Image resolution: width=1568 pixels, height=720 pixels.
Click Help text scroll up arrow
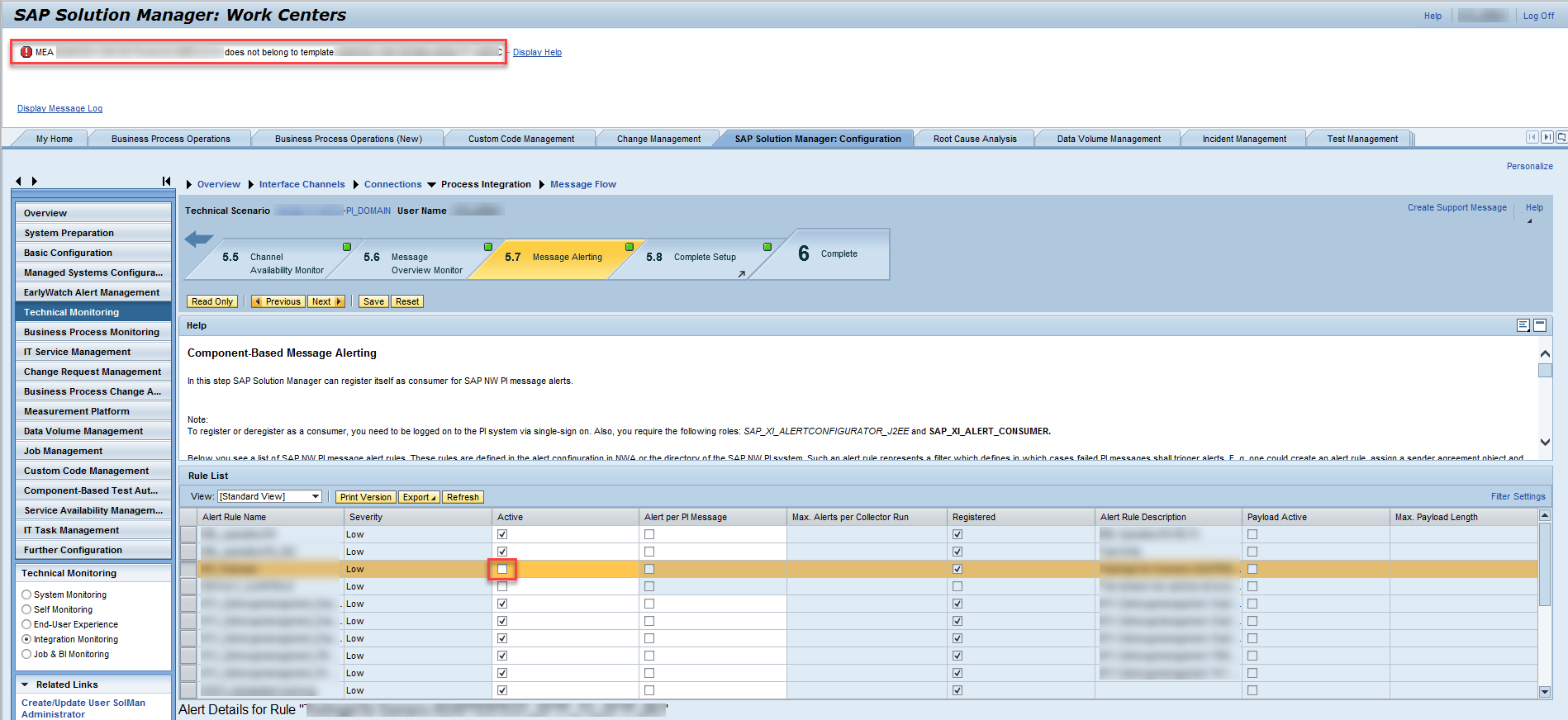(x=1545, y=353)
